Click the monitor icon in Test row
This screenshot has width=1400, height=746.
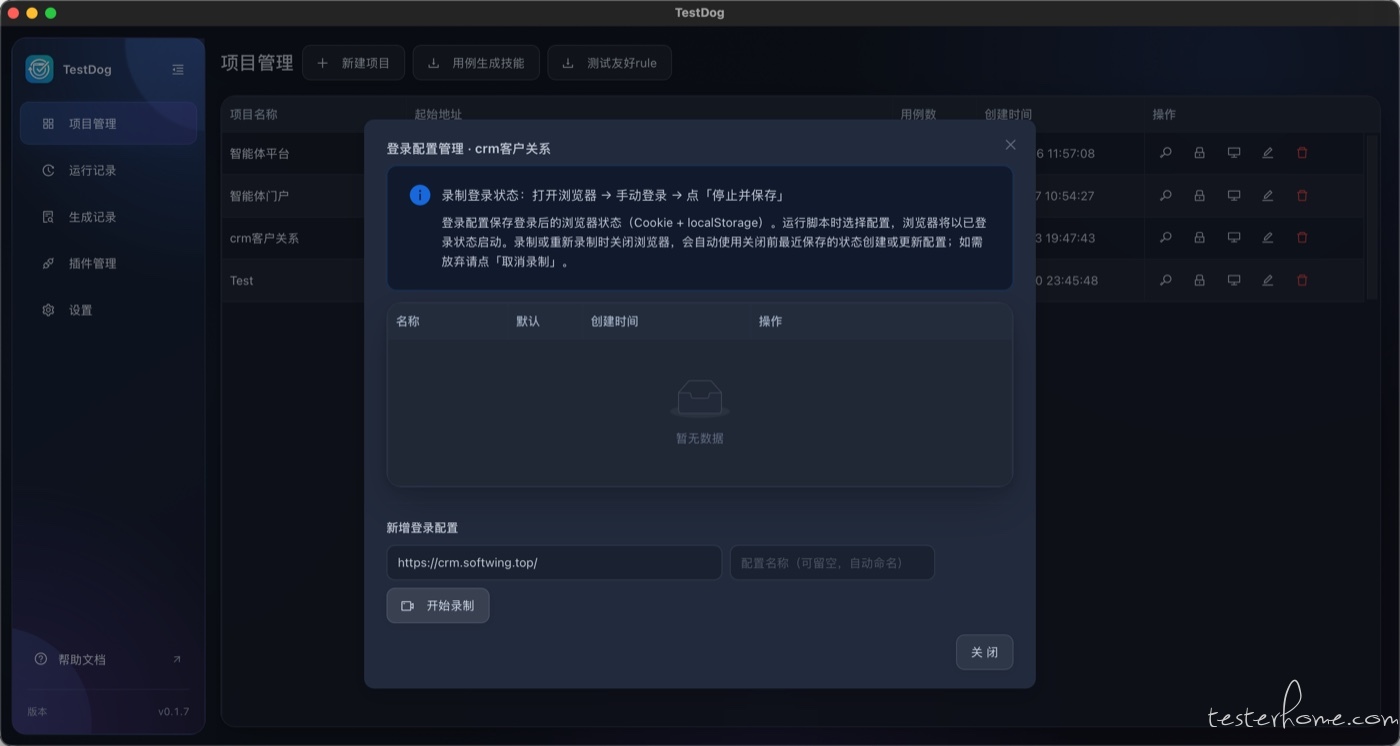click(1234, 281)
